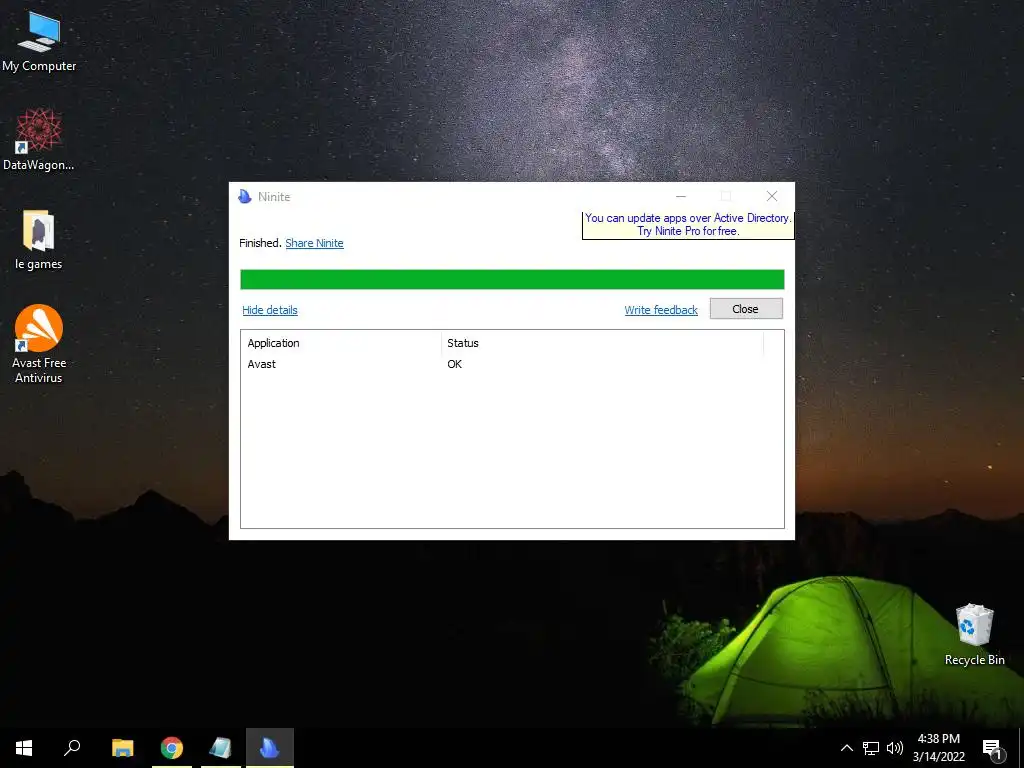
Task: Open My Computer desktop icon
Action: [39, 40]
